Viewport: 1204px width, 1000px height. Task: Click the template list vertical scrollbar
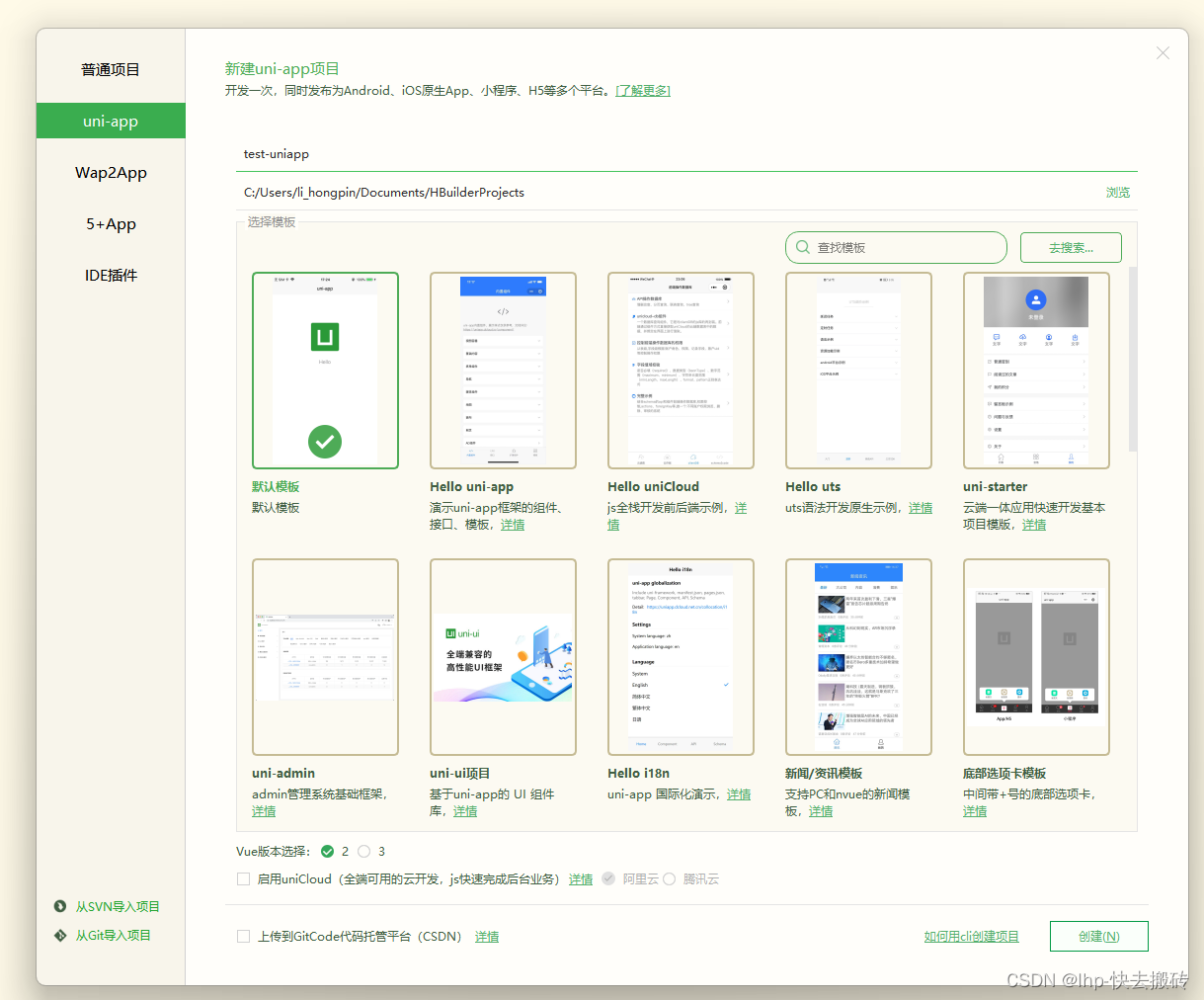click(x=1132, y=359)
